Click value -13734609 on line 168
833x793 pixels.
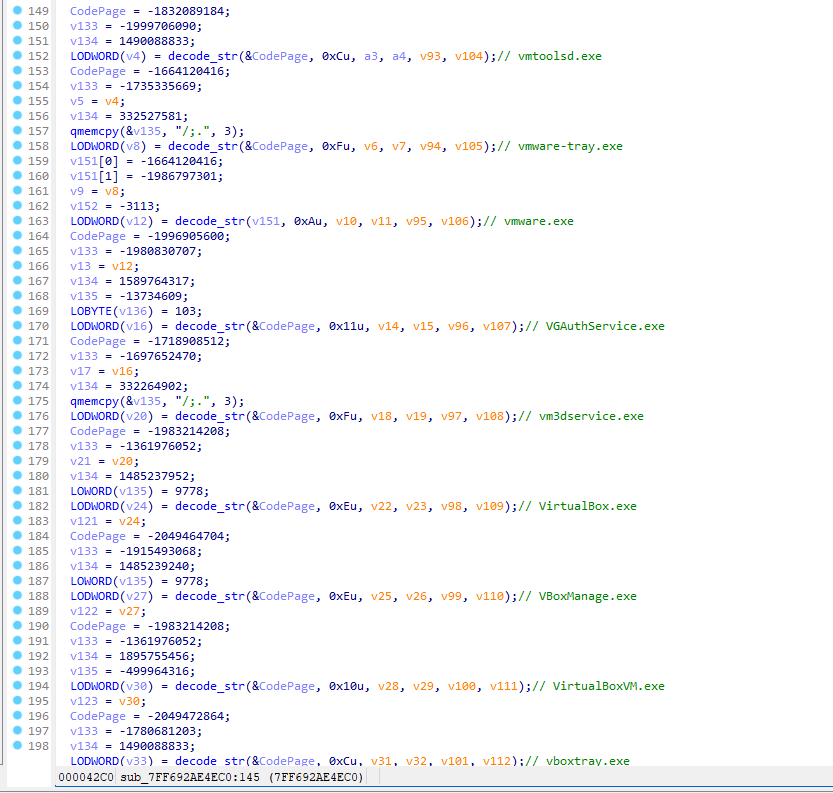pos(151,296)
